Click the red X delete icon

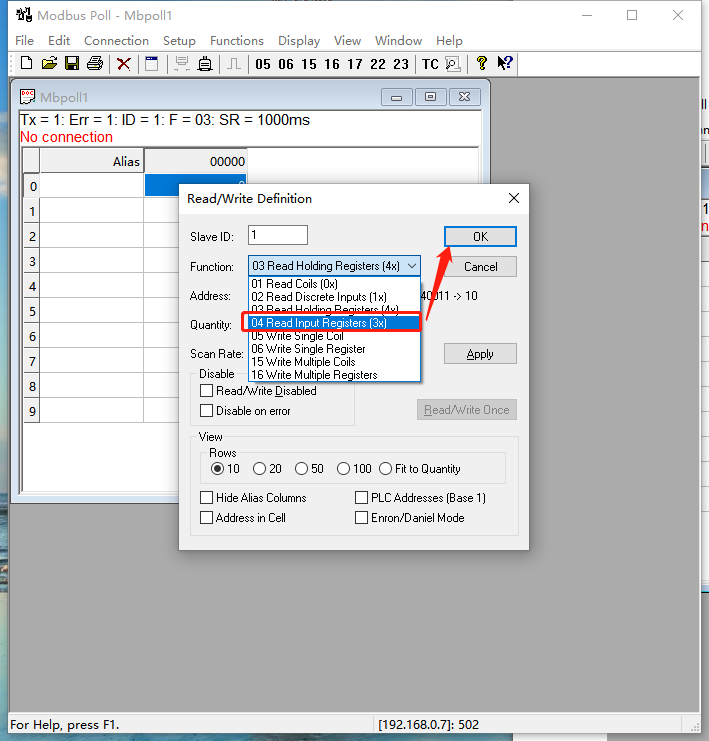coord(124,64)
